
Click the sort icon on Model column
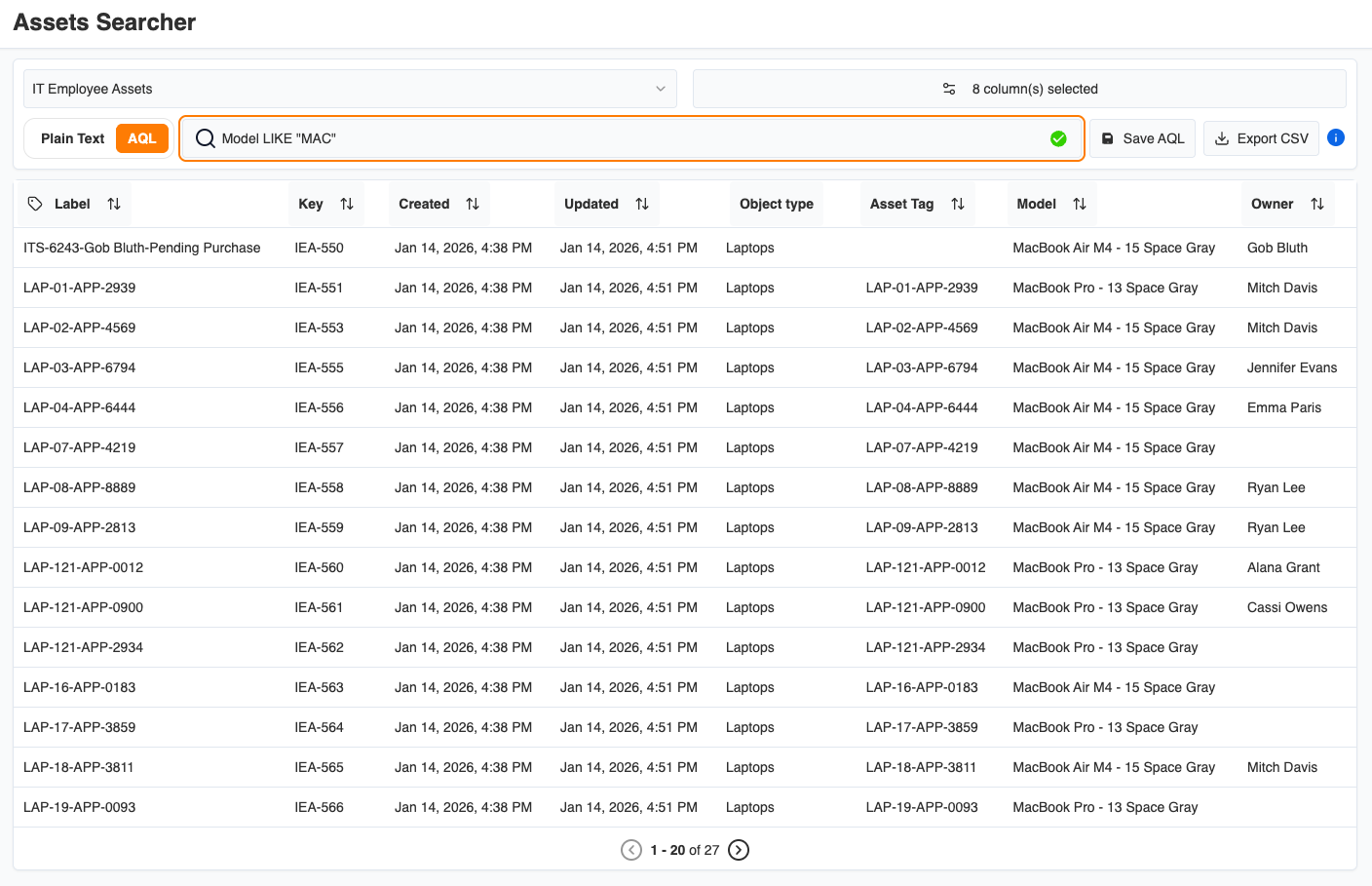coord(1079,204)
